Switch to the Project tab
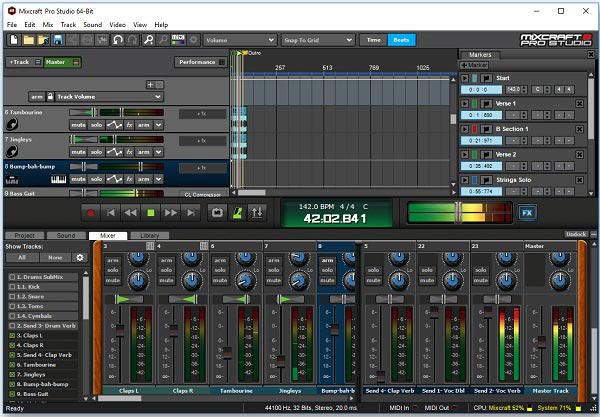This screenshot has width=600, height=417. coord(24,236)
